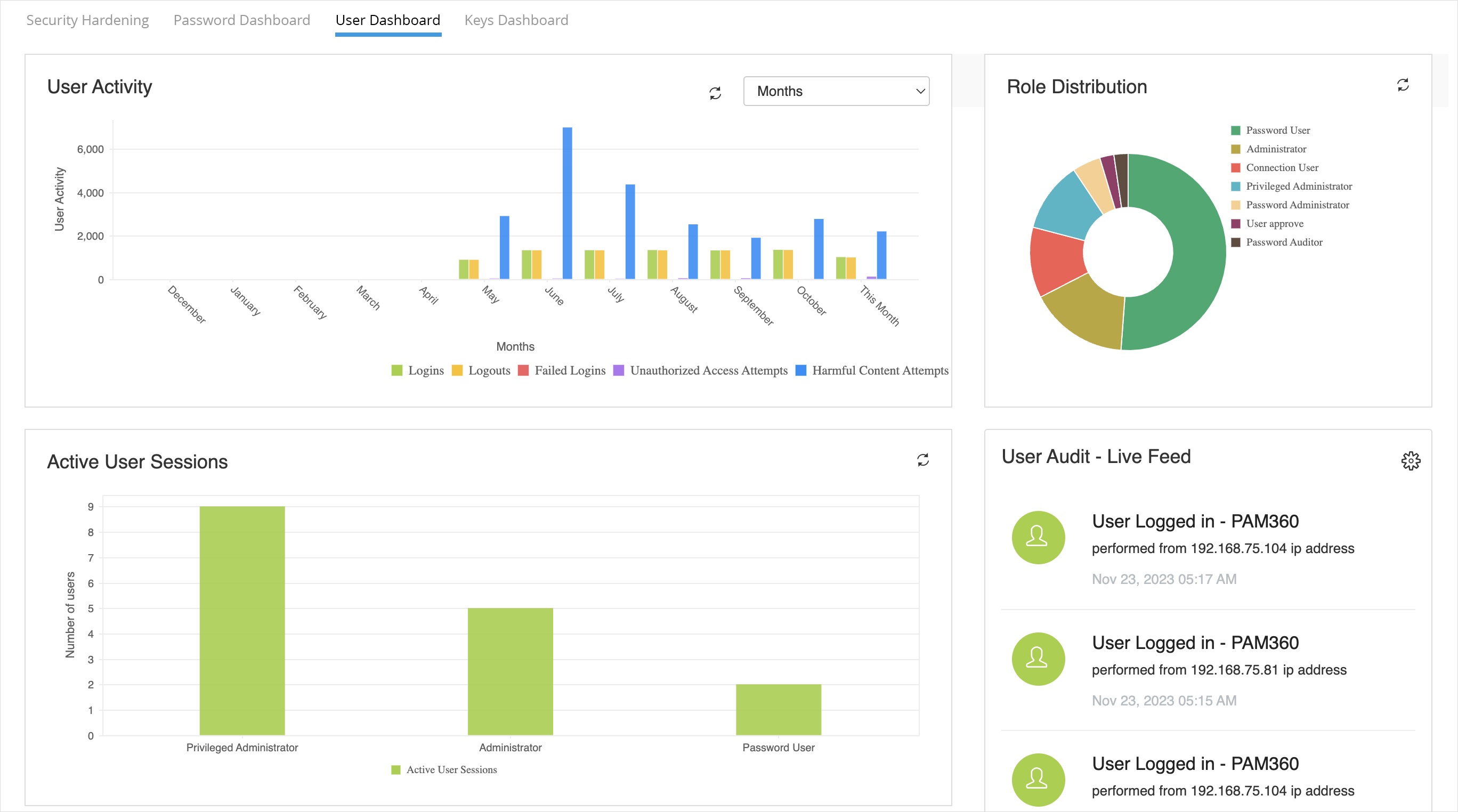Toggle the Active User Sessions legend item
The width and height of the screenshot is (1458, 812).
[445, 769]
